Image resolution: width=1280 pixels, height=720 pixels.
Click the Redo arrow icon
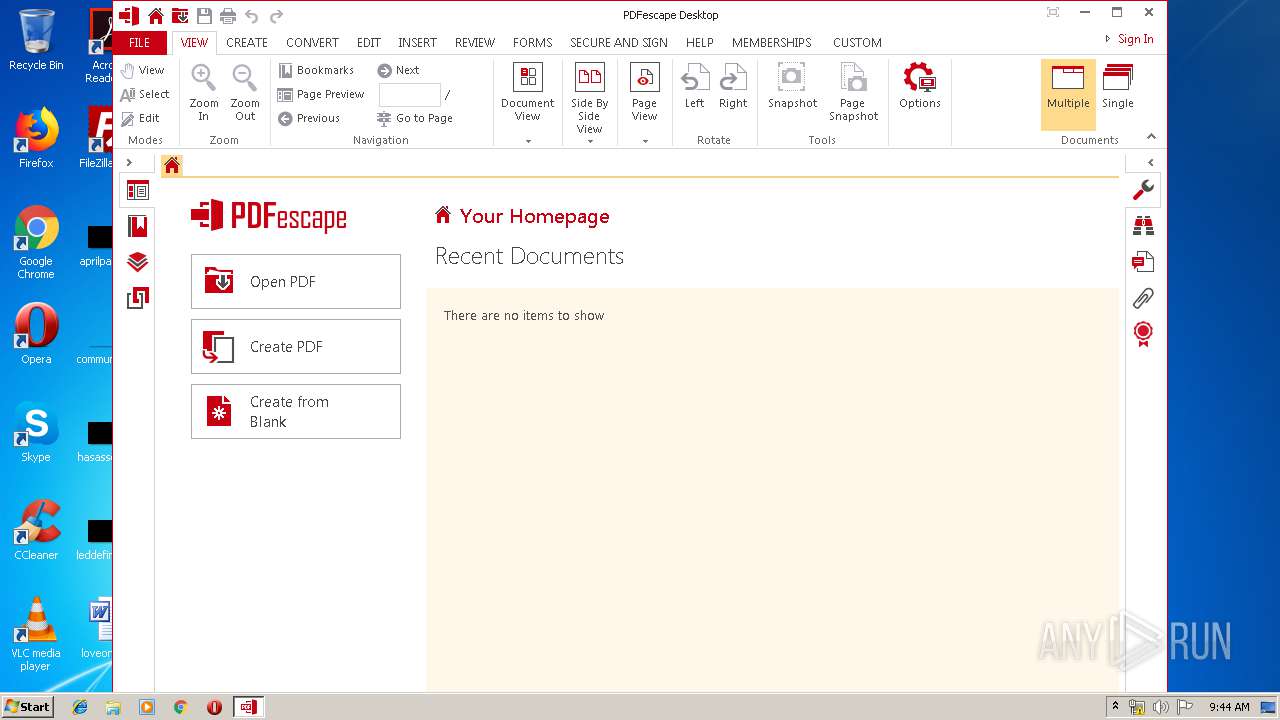[x=276, y=15]
